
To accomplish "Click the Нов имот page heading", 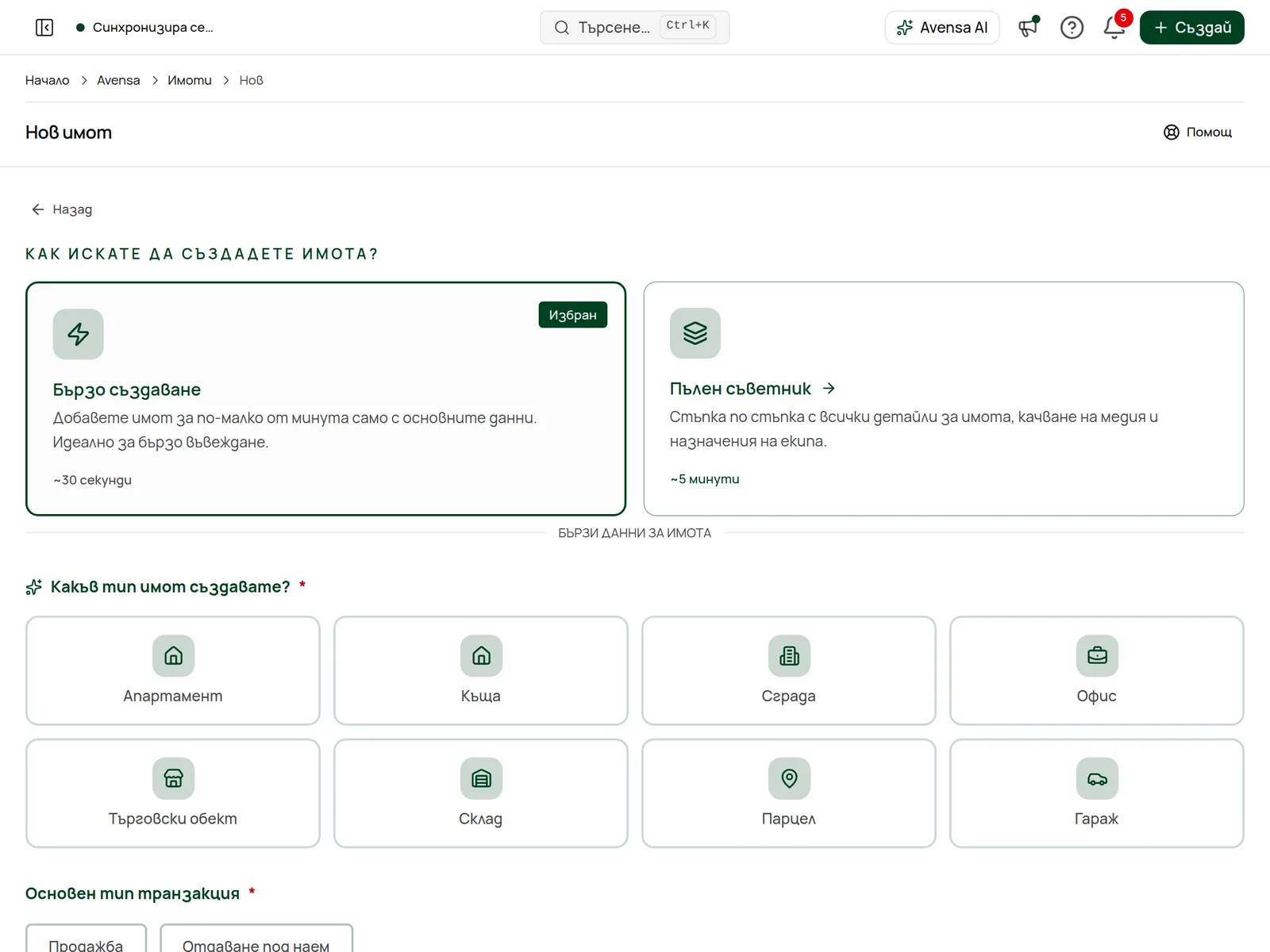I will click(68, 132).
